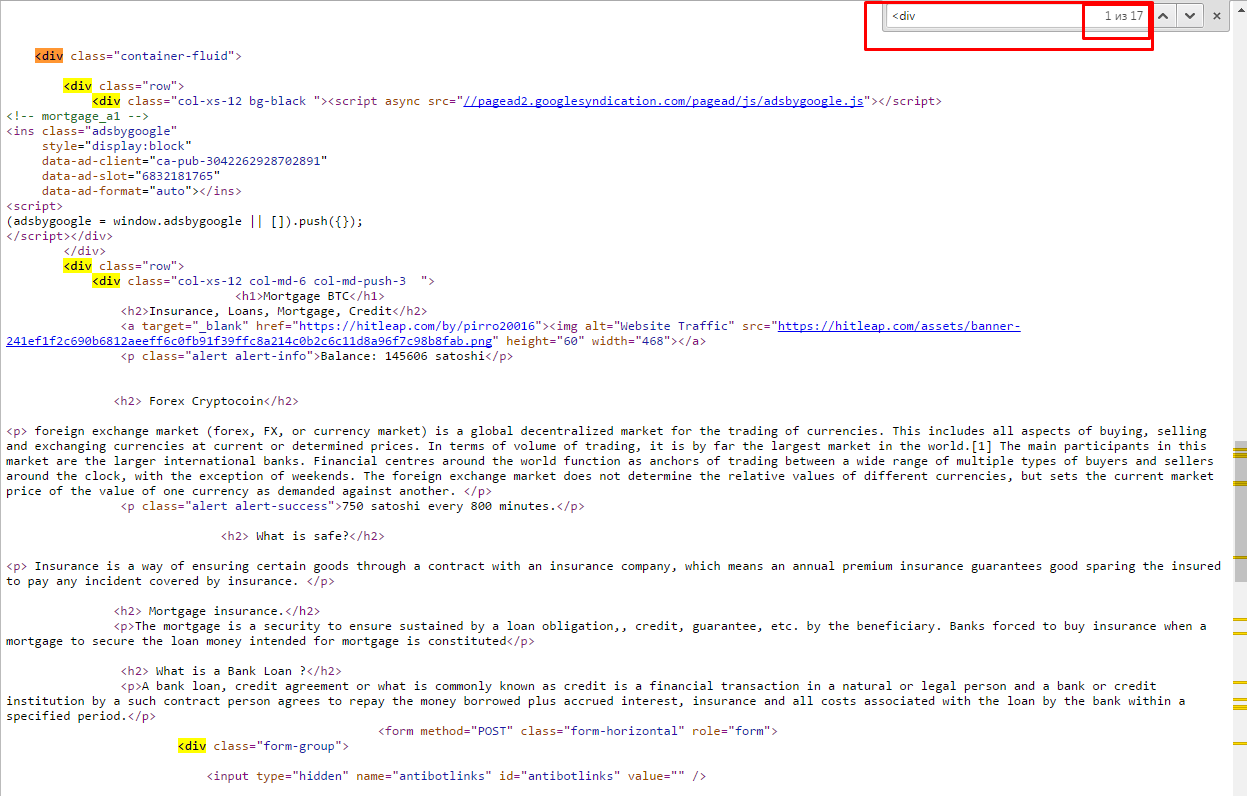
Task: Click the previous match up arrow
Action: click(1163, 16)
